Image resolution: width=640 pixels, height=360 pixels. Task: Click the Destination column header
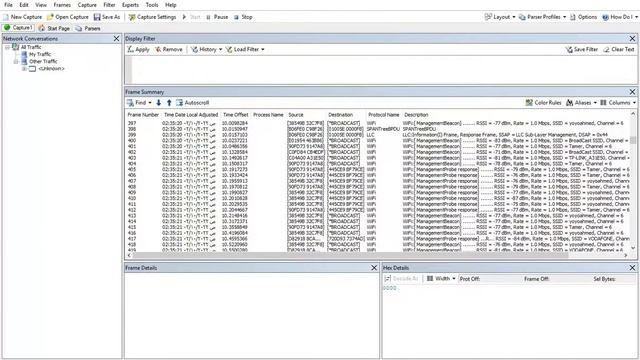(x=340, y=115)
